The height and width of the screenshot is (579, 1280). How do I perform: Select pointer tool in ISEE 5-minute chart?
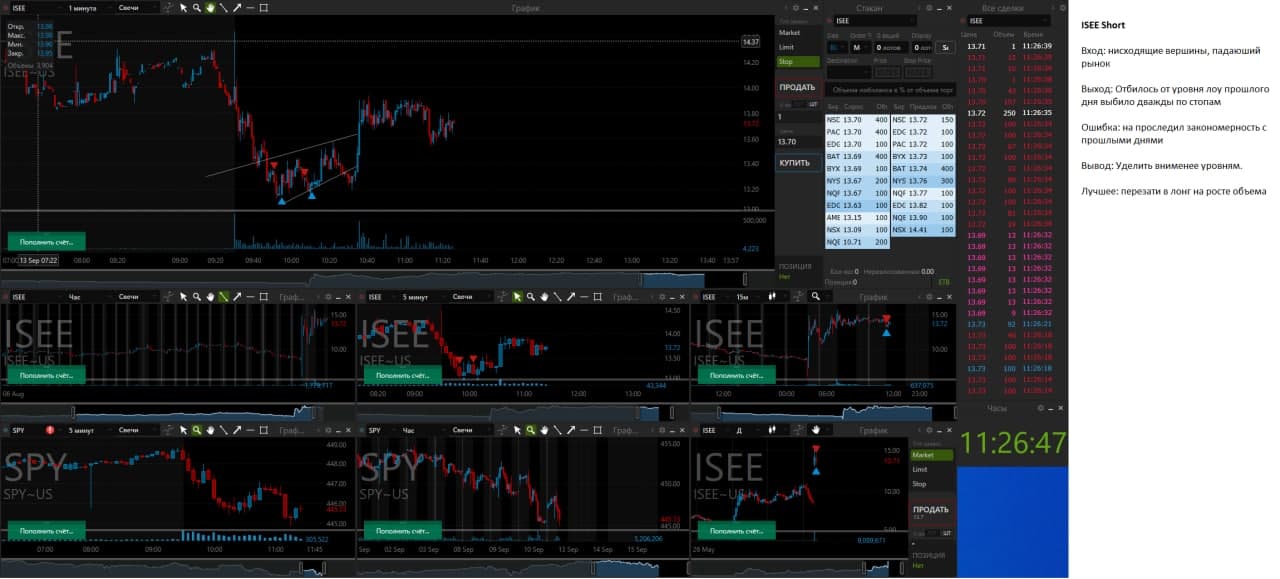517,297
